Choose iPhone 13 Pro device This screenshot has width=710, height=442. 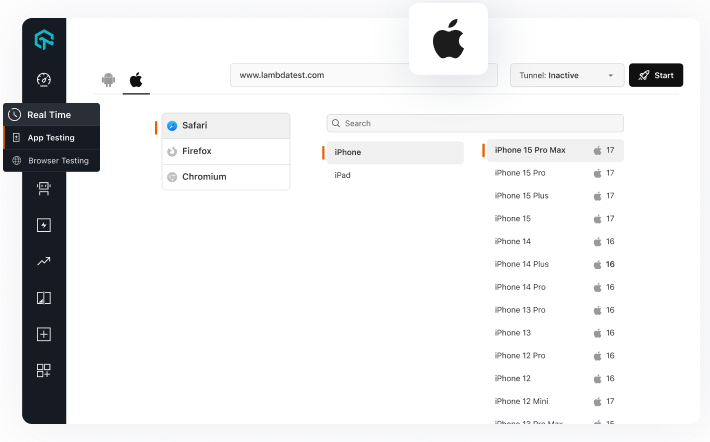click(555, 310)
